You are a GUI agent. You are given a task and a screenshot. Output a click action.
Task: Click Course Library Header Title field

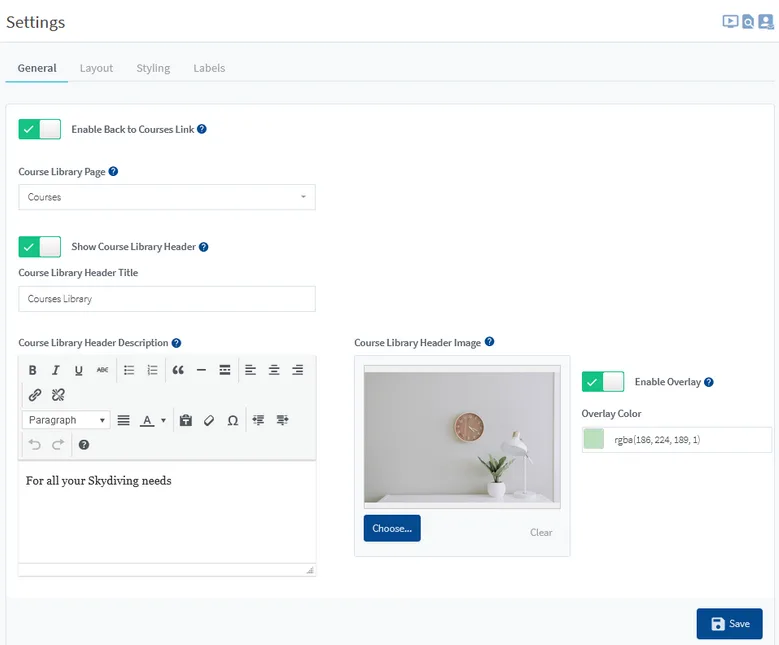tap(167, 299)
